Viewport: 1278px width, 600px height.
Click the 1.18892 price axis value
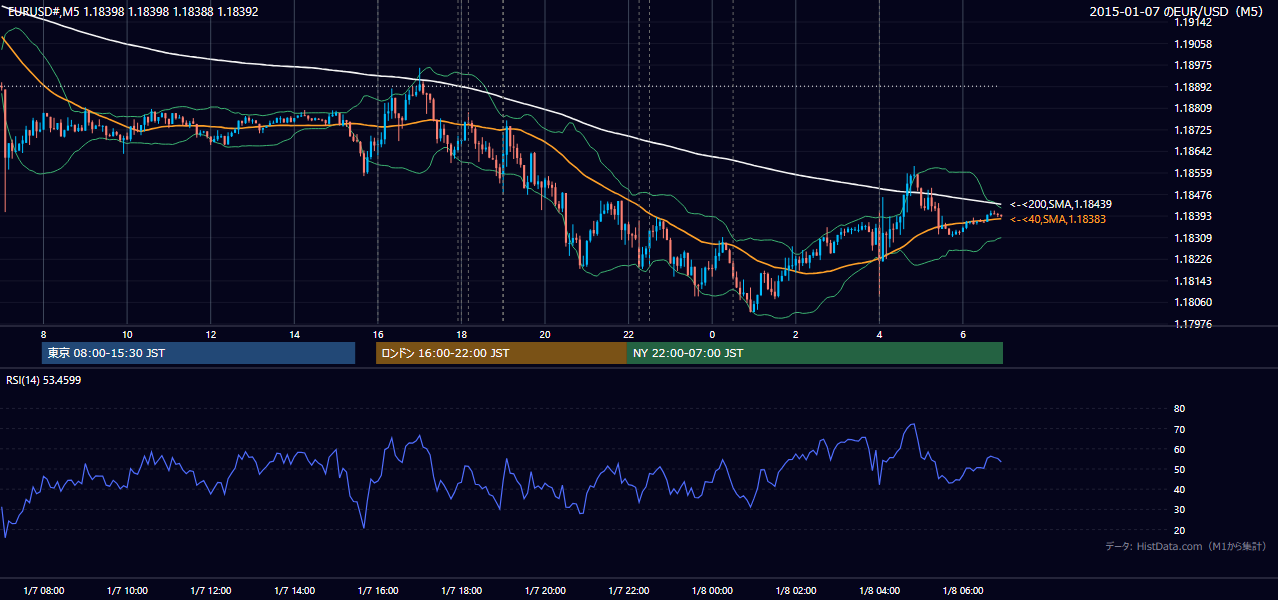pos(1193,87)
